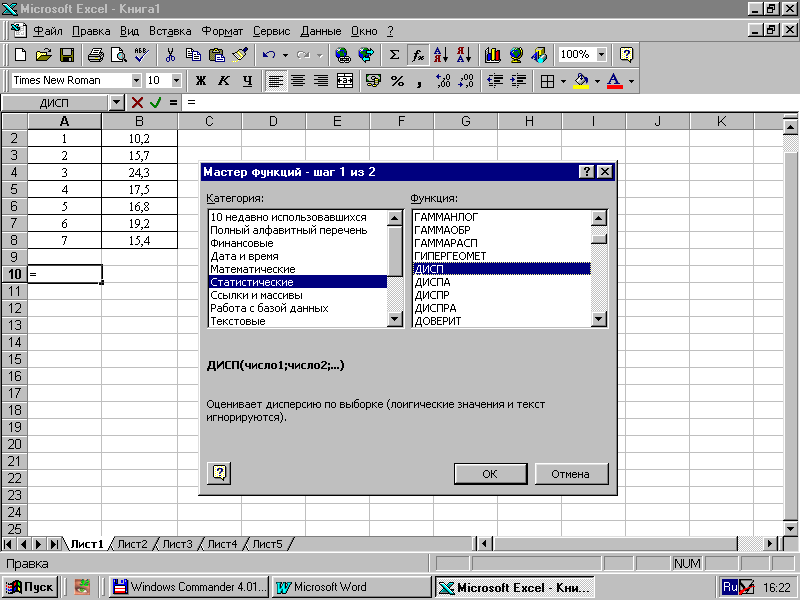Toggle bold formatting (Ж)

[201, 81]
